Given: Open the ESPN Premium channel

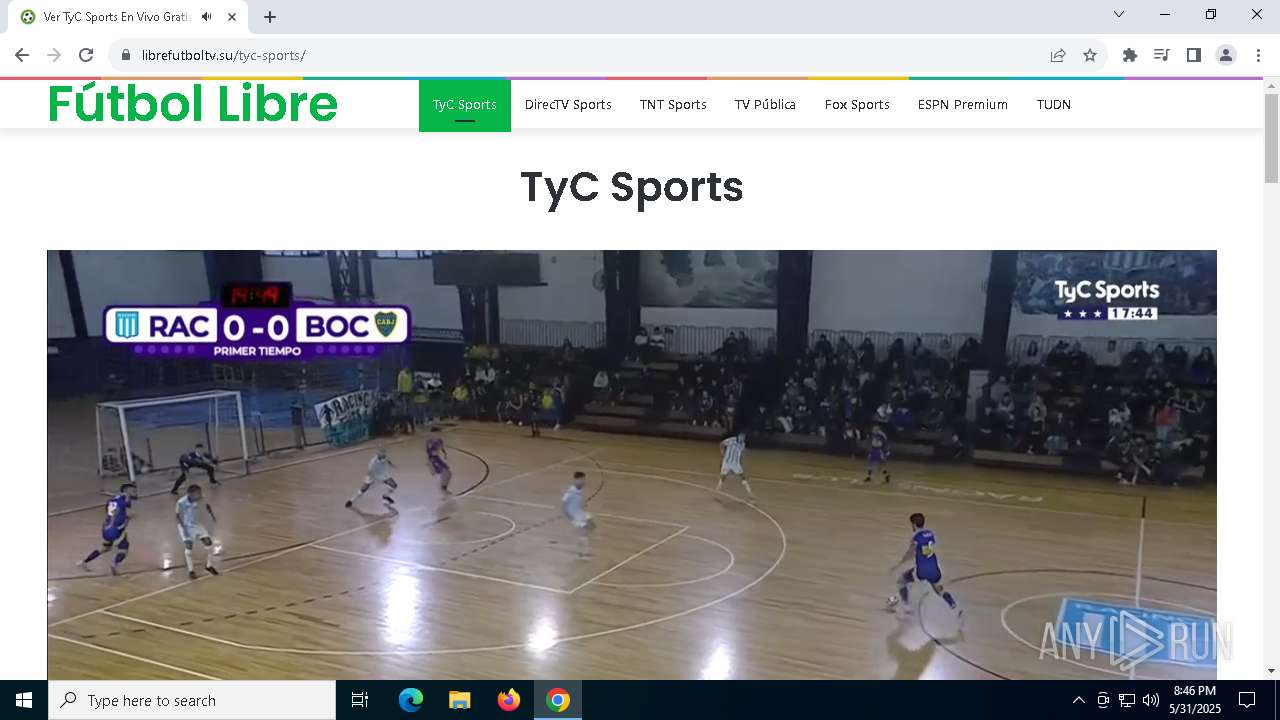Looking at the screenshot, I should [x=963, y=105].
